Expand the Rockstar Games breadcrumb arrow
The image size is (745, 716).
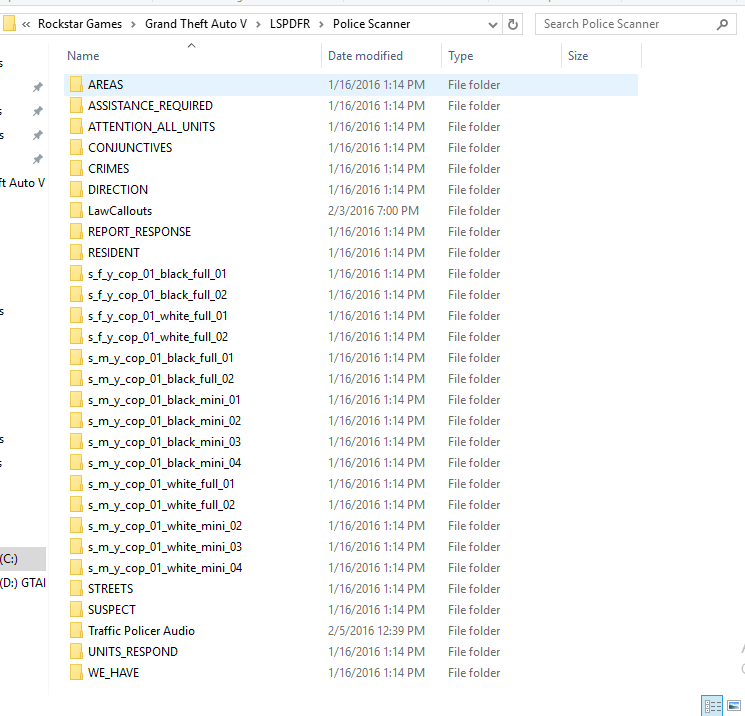click(x=134, y=24)
